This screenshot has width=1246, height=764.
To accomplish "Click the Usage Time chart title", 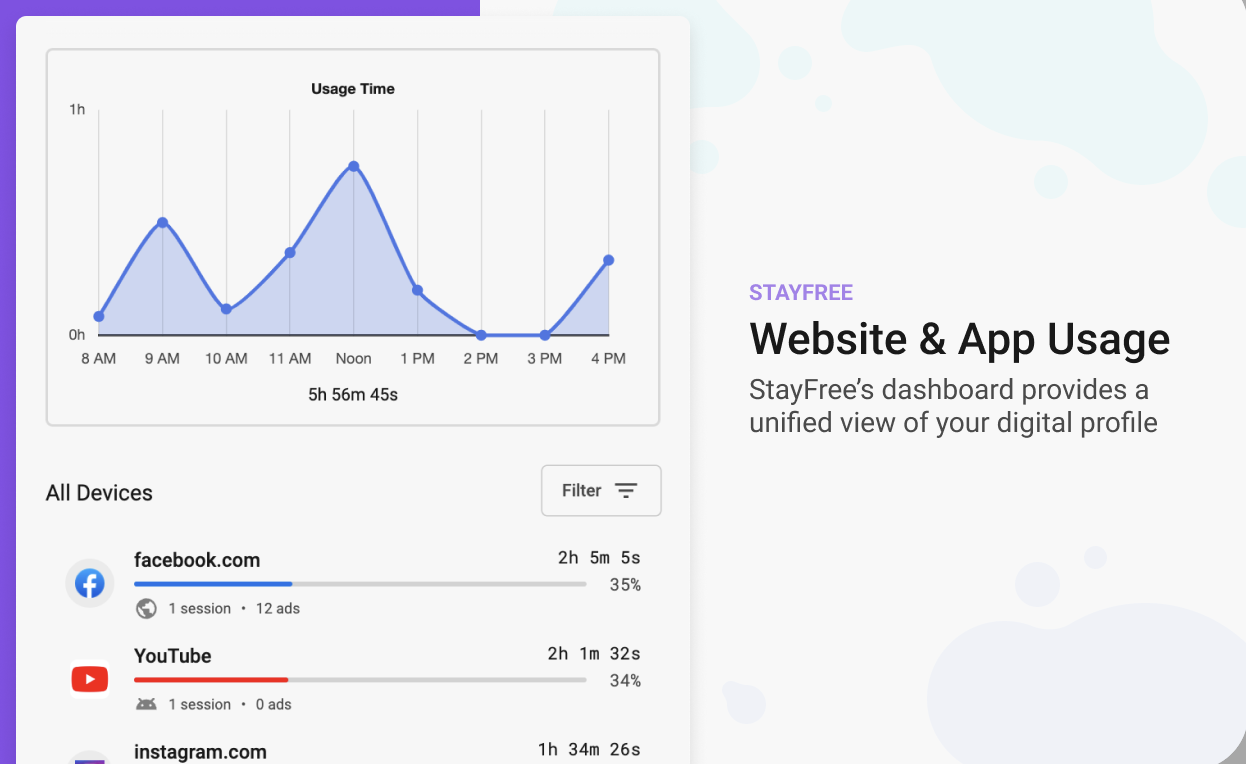I will tap(353, 89).
